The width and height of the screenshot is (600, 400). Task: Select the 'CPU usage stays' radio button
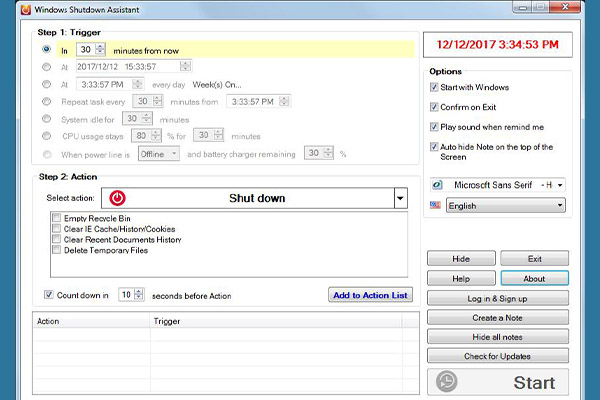46,136
